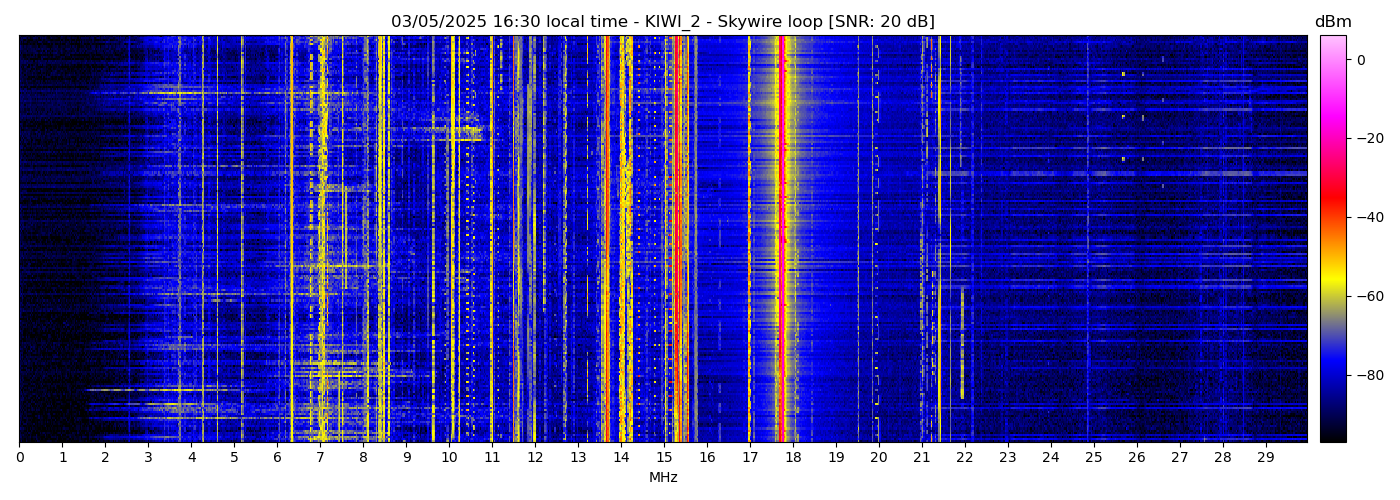Viewport: 1400px width, 500px height.
Task: Click the strong red signal near 17.7 MHz
Action: coord(781,240)
